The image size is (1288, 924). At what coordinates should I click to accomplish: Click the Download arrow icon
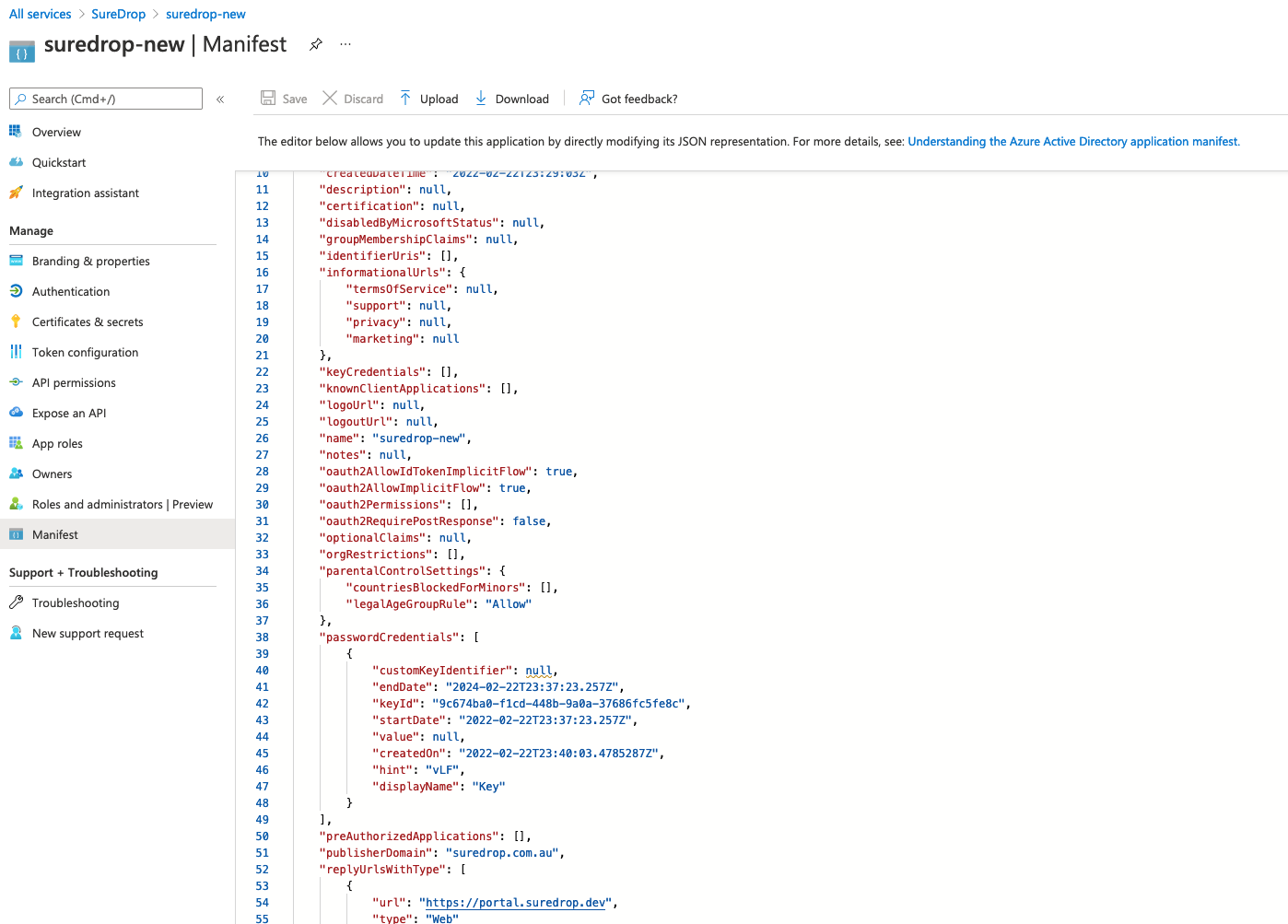(481, 98)
